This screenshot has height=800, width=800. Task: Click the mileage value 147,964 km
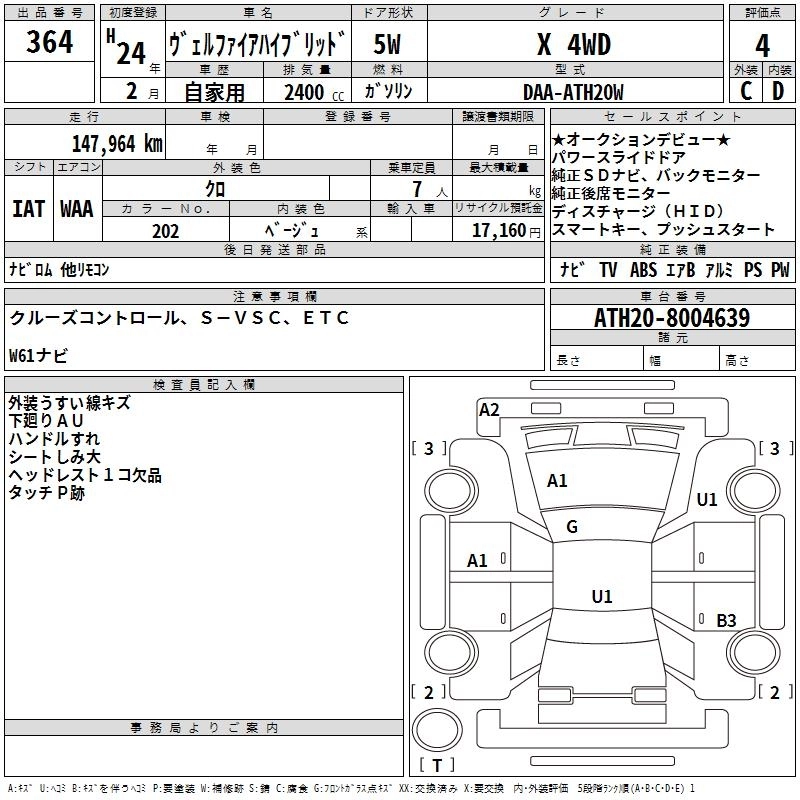(117, 143)
